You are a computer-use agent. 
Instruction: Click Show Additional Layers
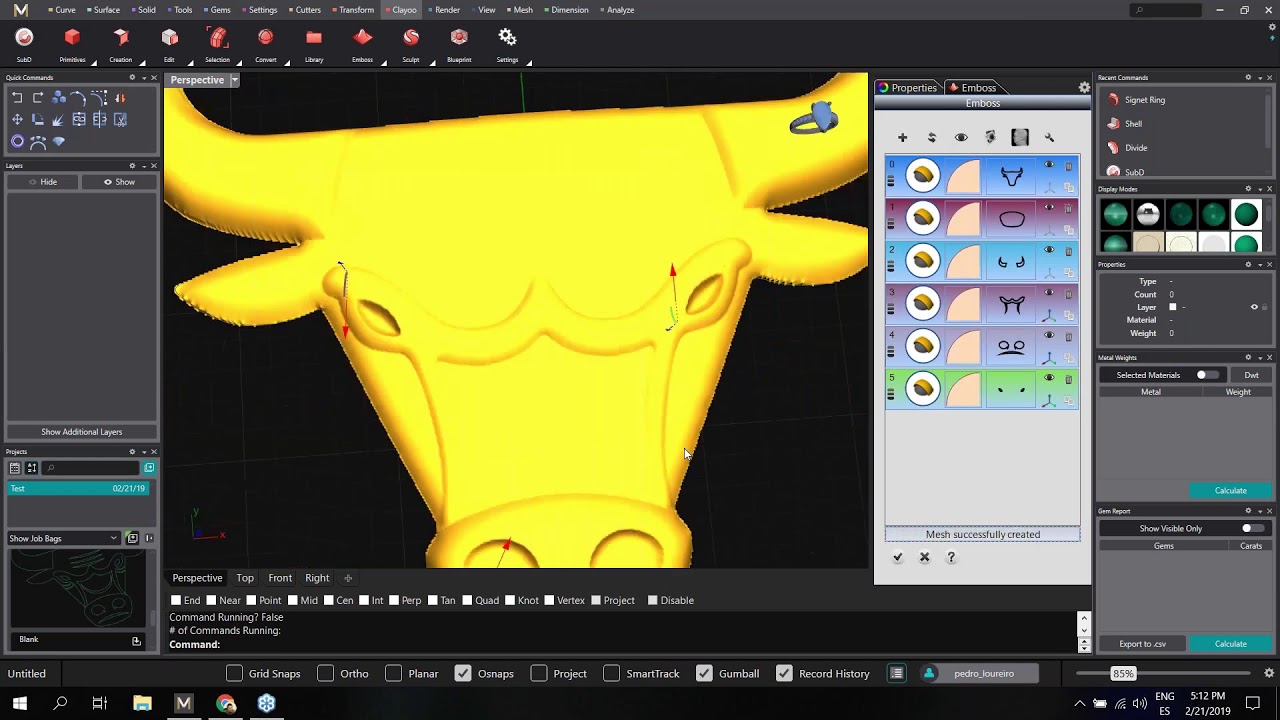82,432
